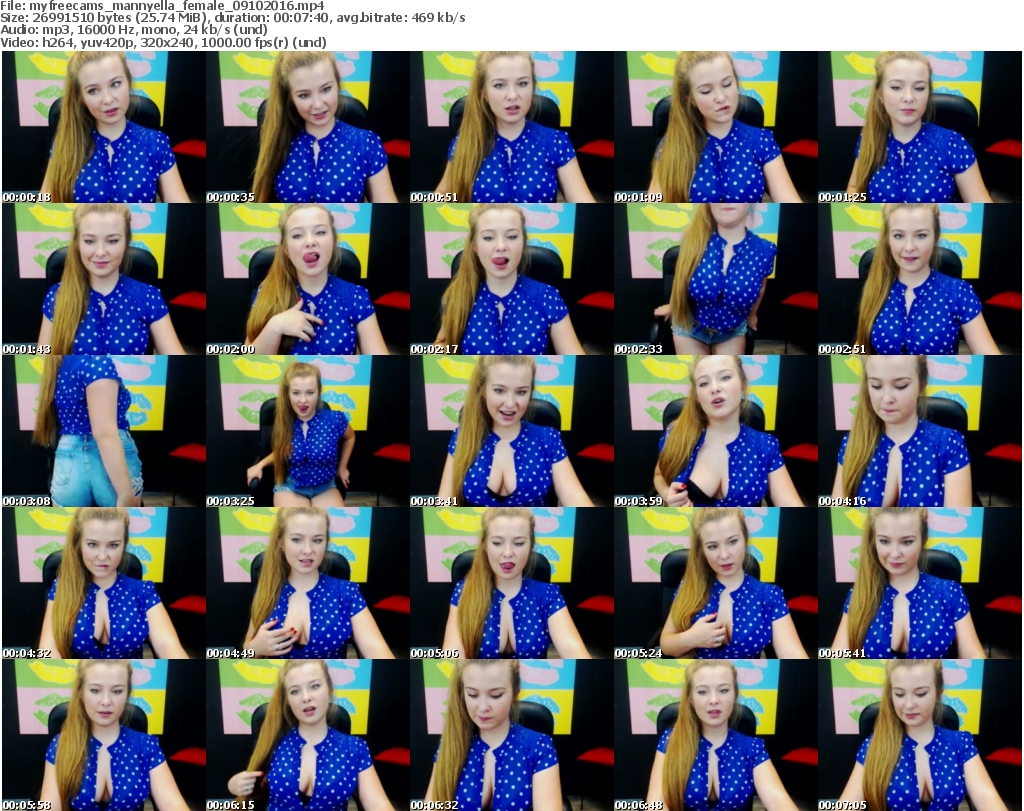This screenshot has width=1024, height=811.
Task: Select the thumbnail stamped 00:00:18
Action: click(x=104, y=127)
